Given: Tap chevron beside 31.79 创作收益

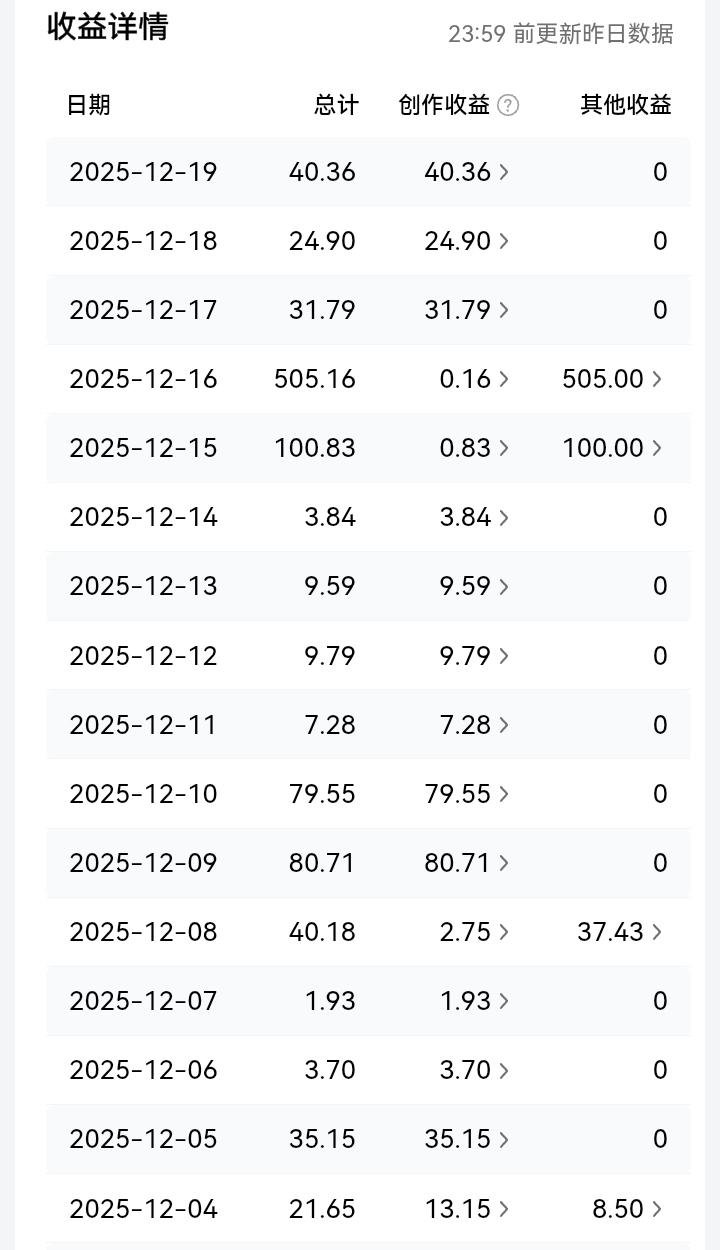Looking at the screenshot, I should click(x=504, y=310).
